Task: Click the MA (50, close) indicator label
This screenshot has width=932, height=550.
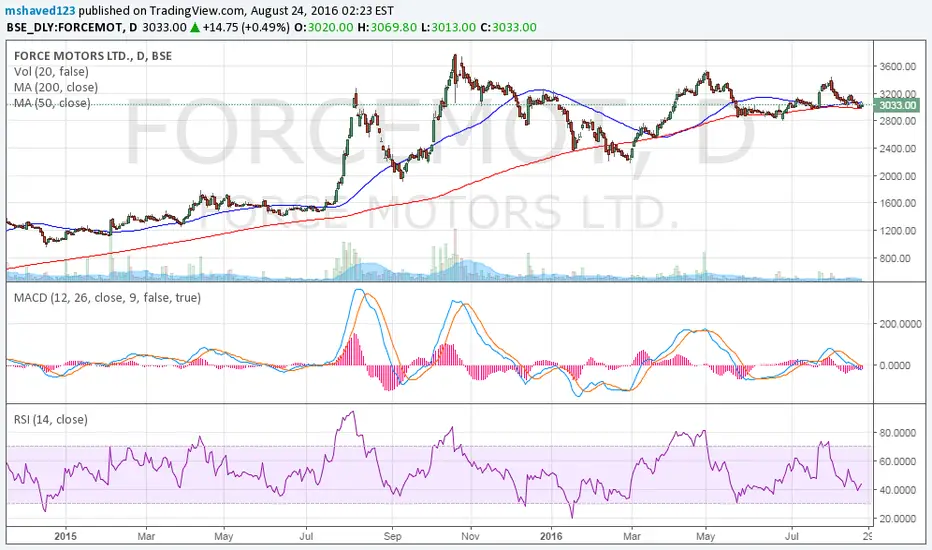Action: (52, 103)
